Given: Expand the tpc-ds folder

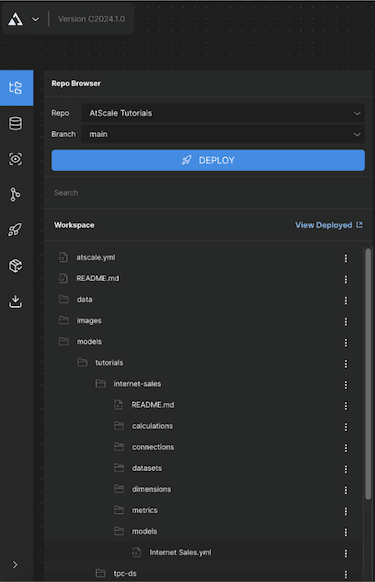Looking at the screenshot, I should point(125,573).
